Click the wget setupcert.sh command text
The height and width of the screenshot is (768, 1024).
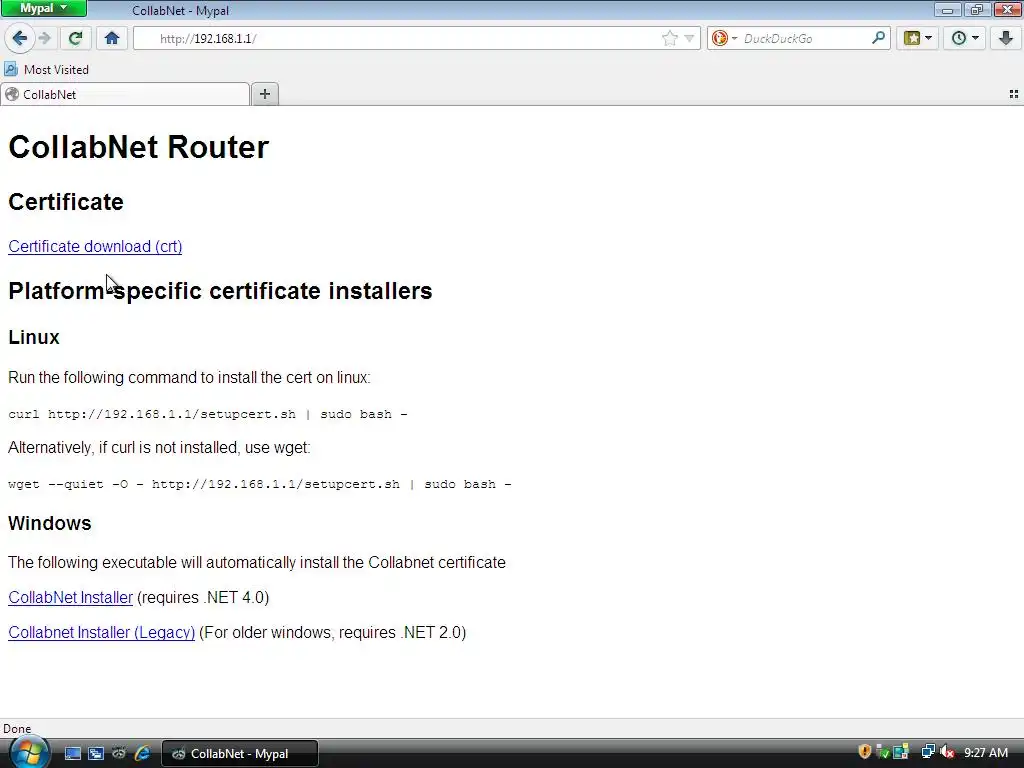point(260,484)
